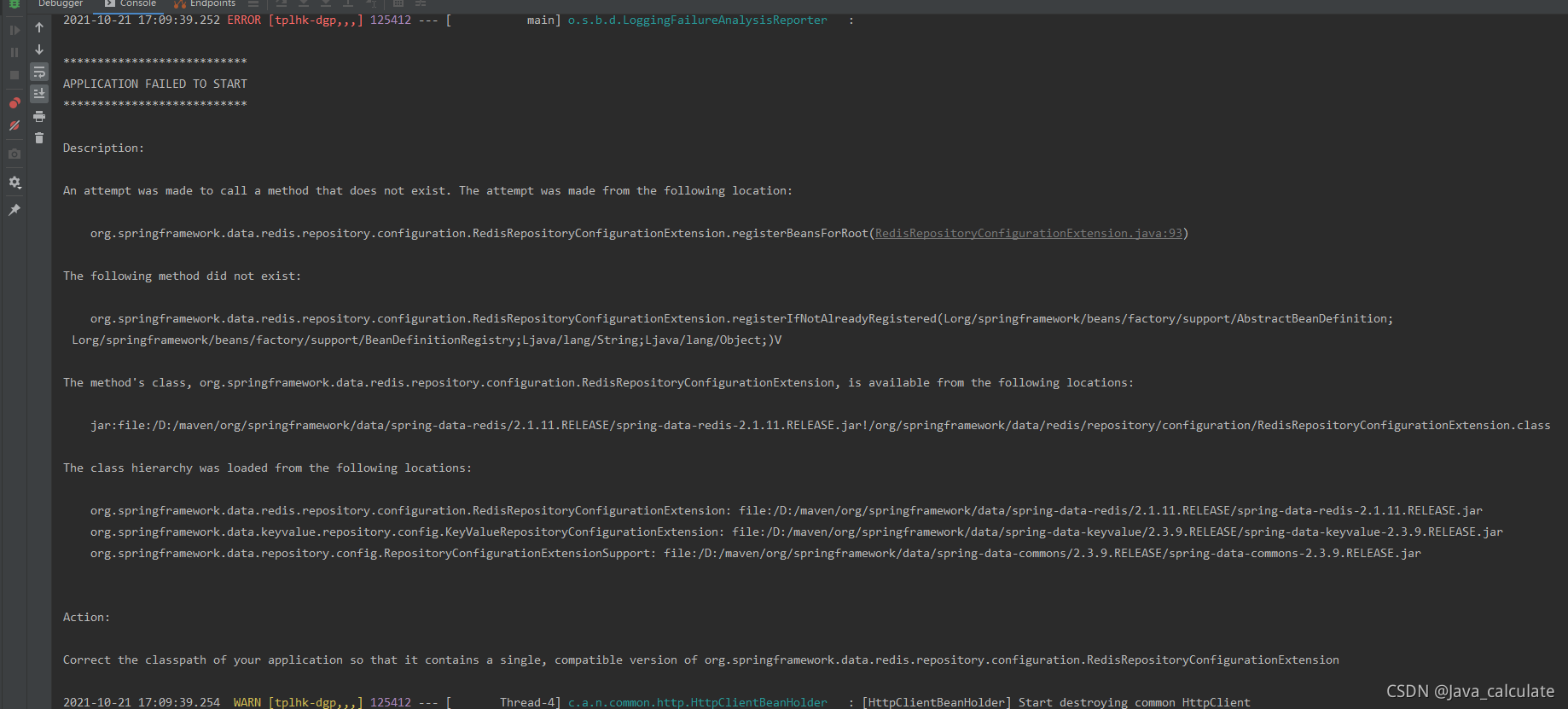Toggle Mute Breakpoints slashed icon
Image resolution: width=1568 pixels, height=709 pixels.
tap(15, 125)
